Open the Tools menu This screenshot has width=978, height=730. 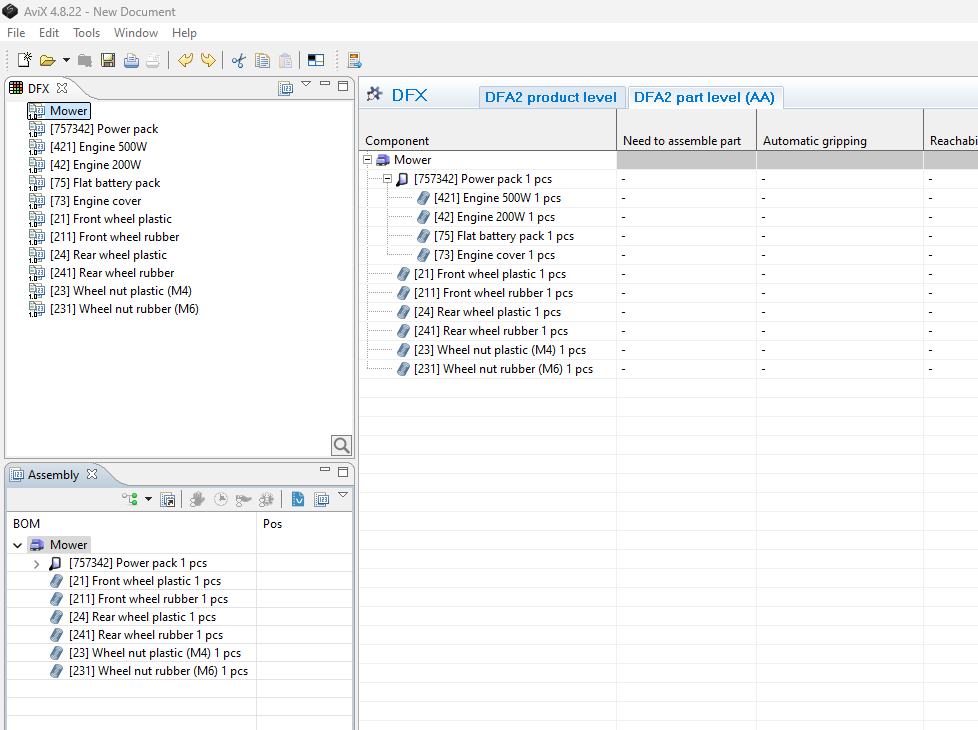86,33
